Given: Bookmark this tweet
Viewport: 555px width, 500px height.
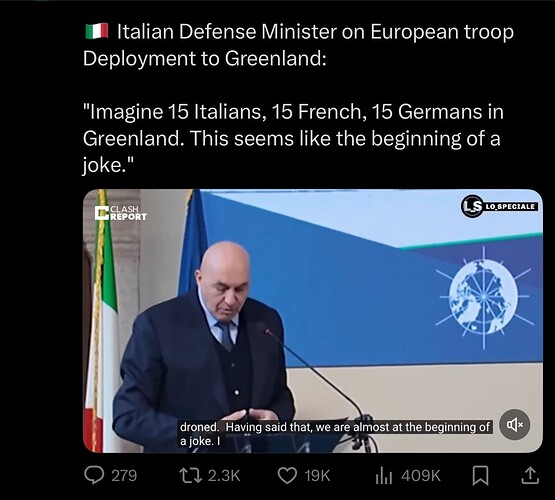Looking at the screenshot, I should [480, 476].
